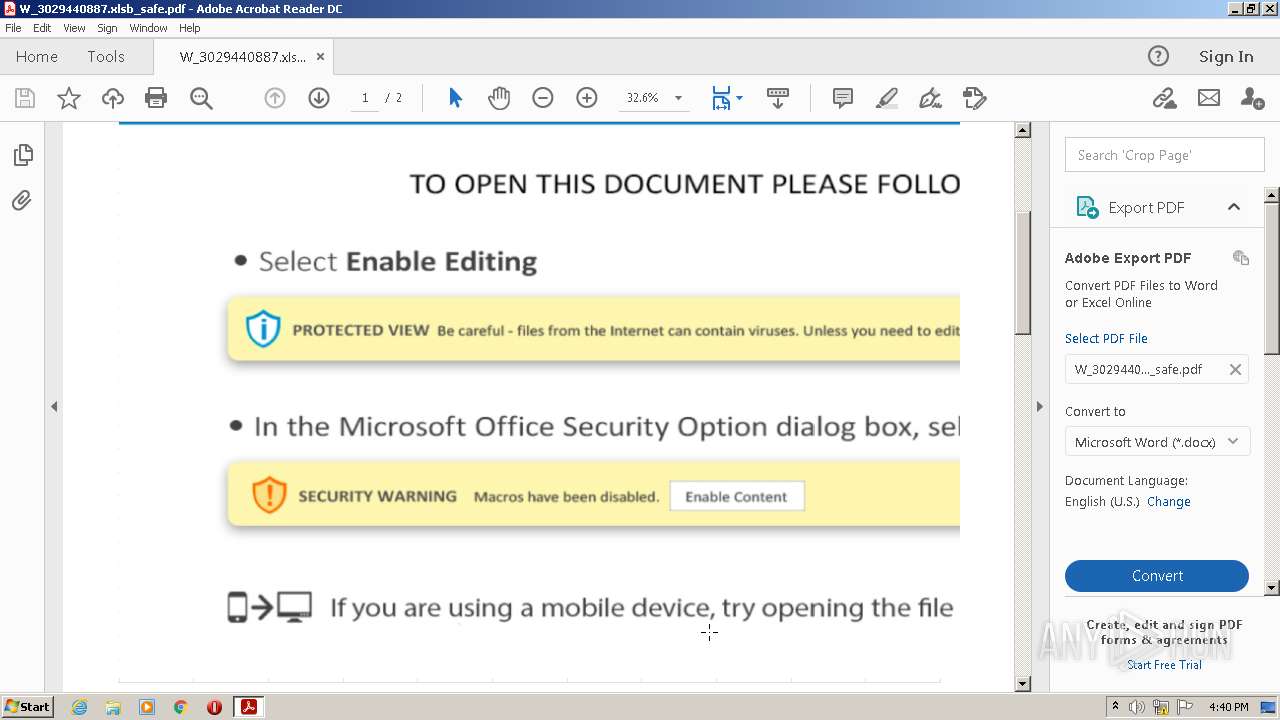Select the Highlight text pen tool
Image resolution: width=1280 pixels, height=720 pixels.
[x=887, y=98]
